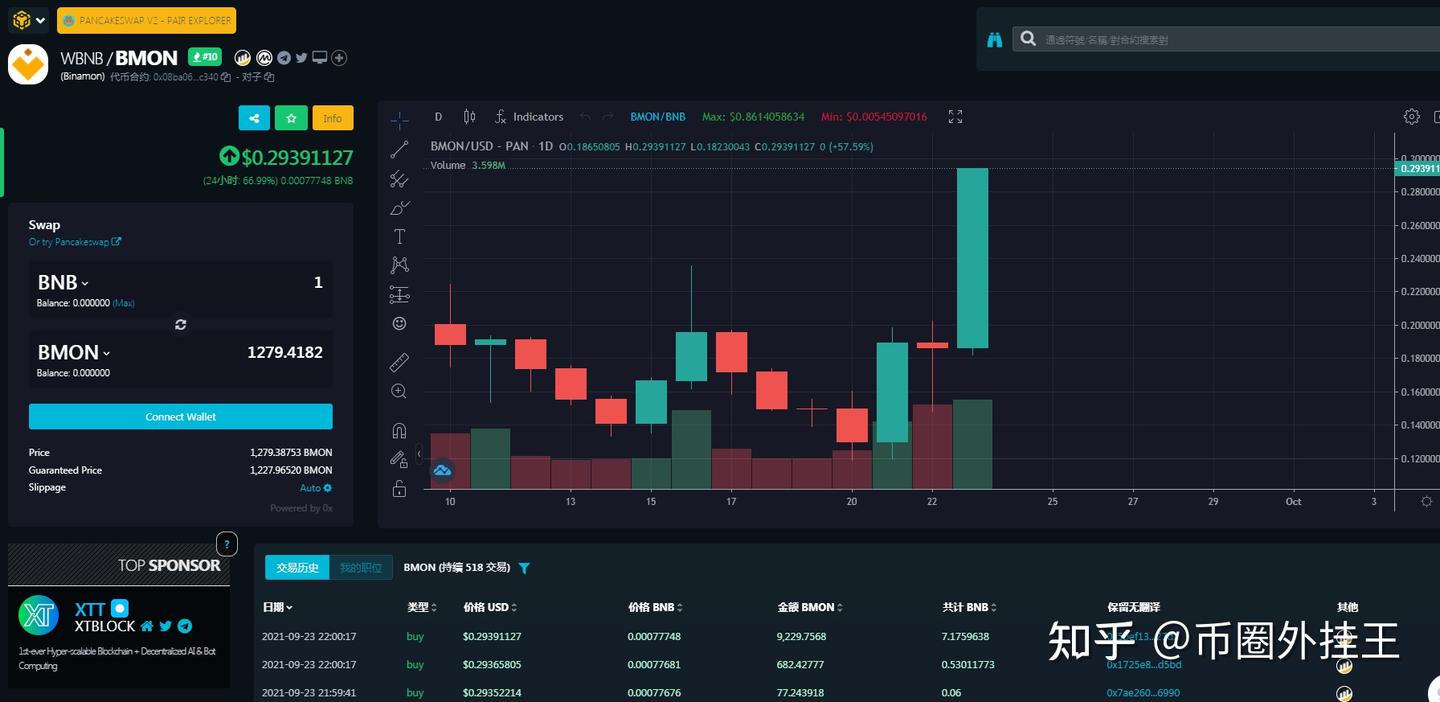The image size is (1440, 702).
Task: Sort trades by 价格 USD column
Action: (490, 607)
